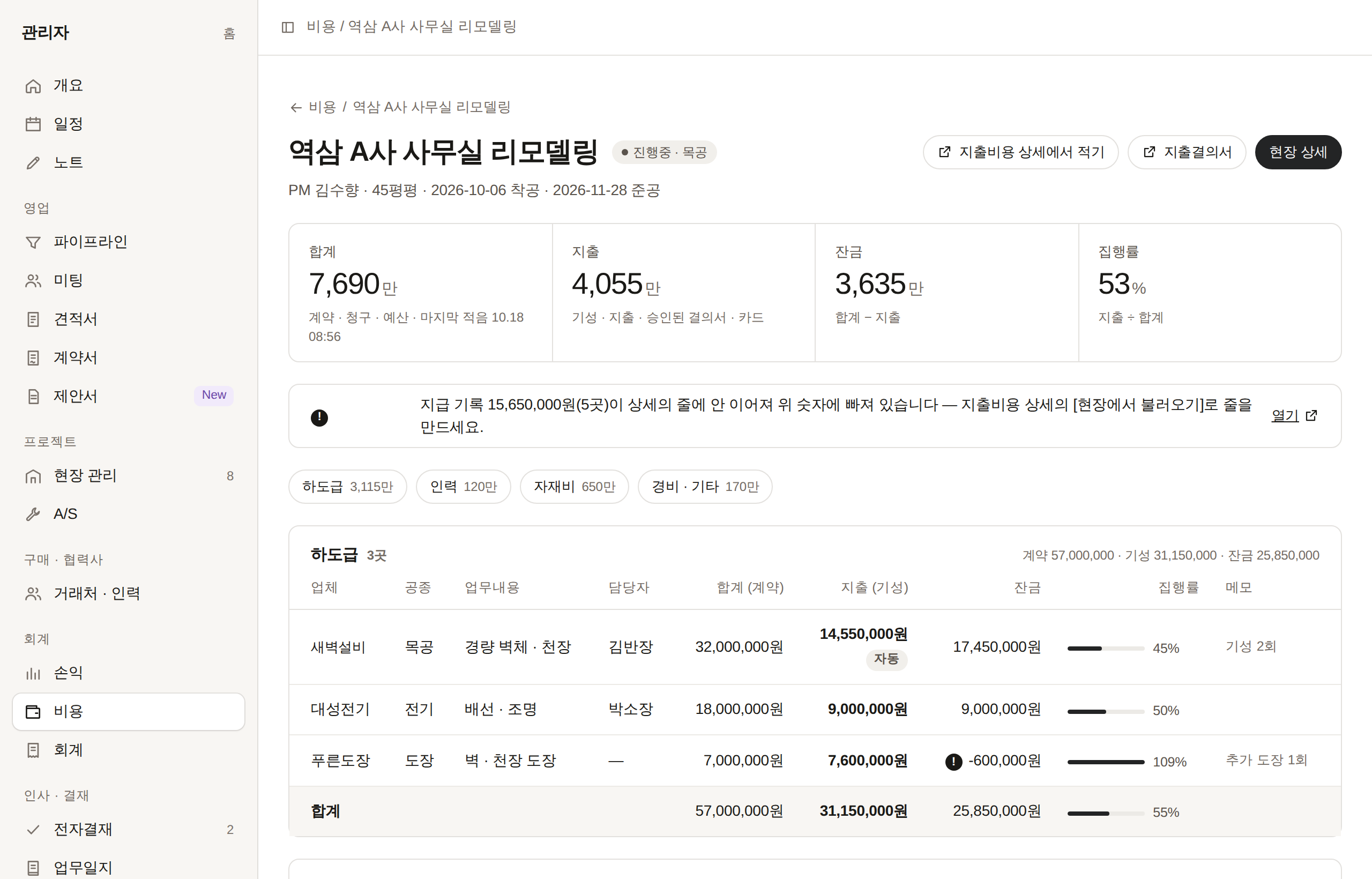Viewport: 1372px width, 879px height.
Task: Click the back arrow before 비용
Action: coord(296,107)
